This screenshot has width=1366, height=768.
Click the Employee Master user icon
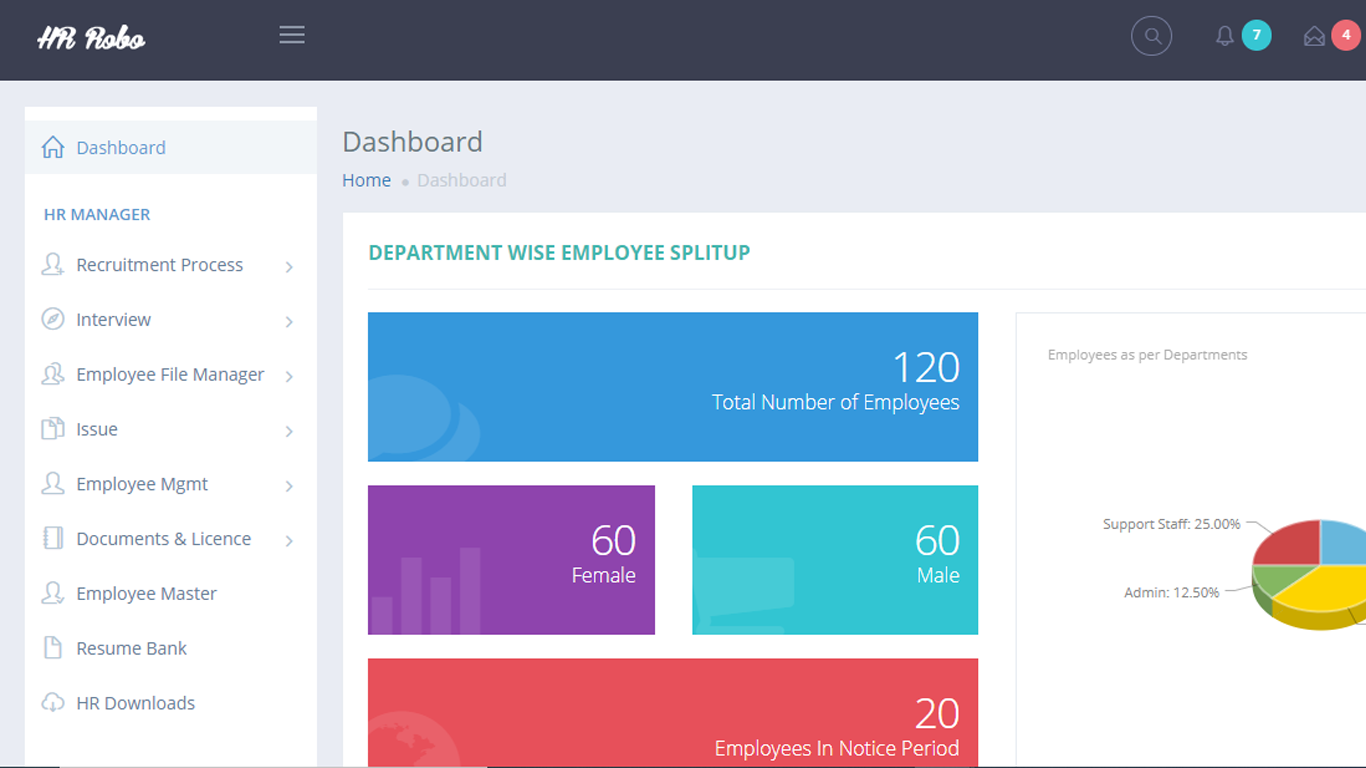pos(53,593)
